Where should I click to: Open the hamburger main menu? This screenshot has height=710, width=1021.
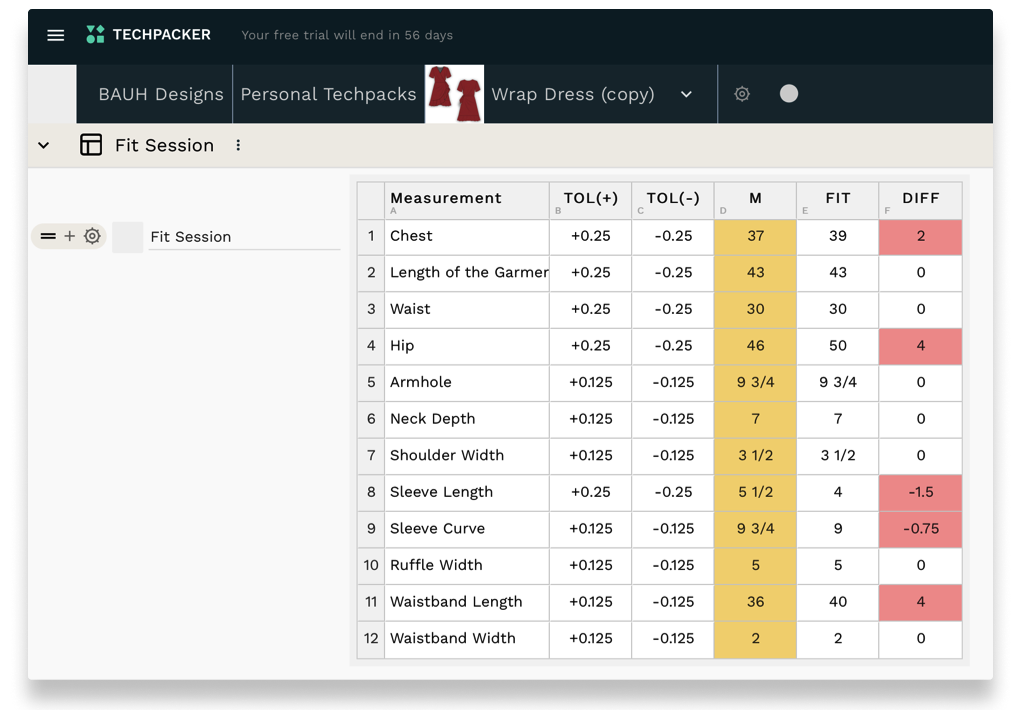coord(56,35)
